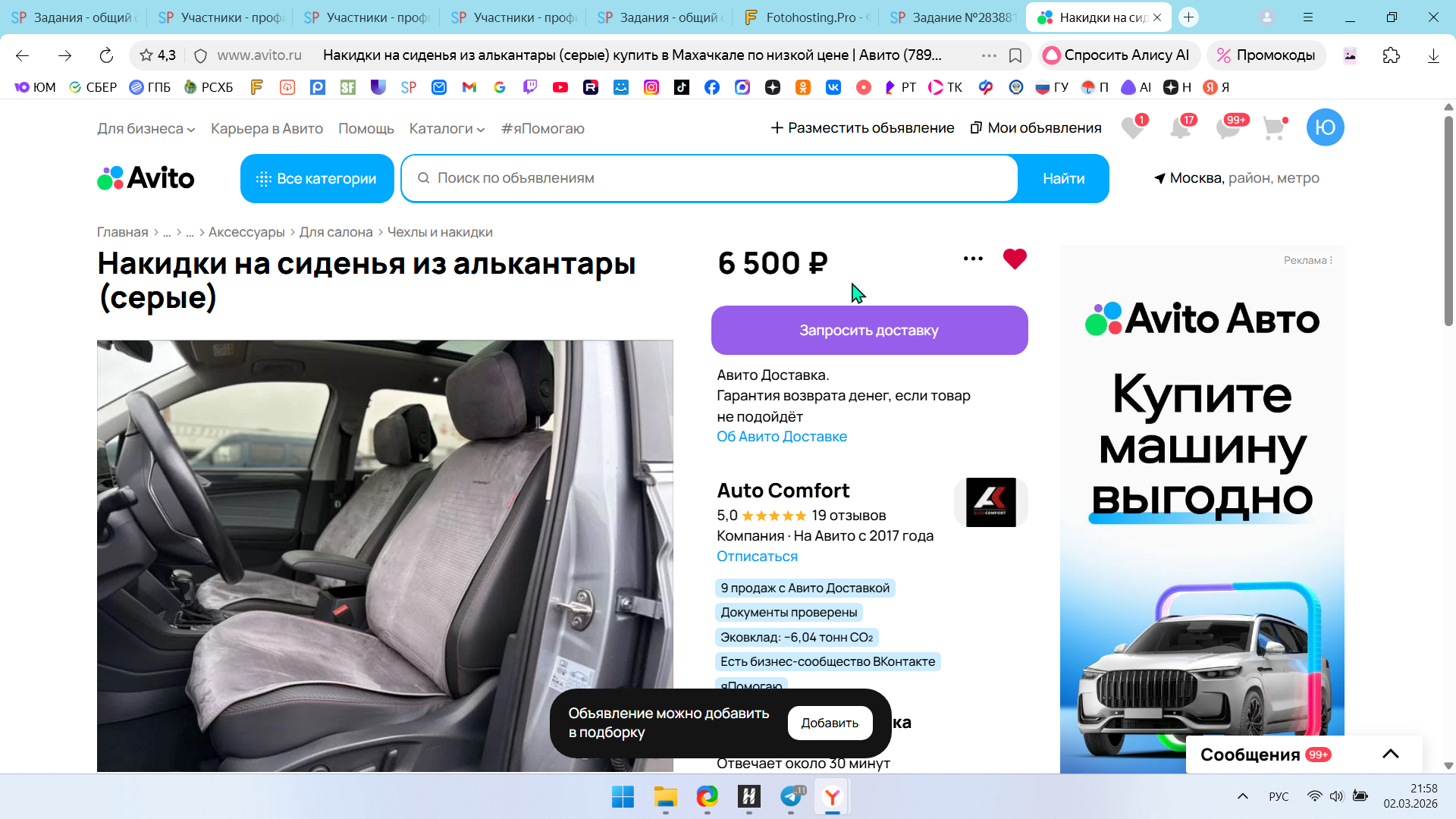Open three-dots menu beside the price
Image resolution: width=1456 pixels, height=819 pixels.
pyautogui.click(x=973, y=259)
